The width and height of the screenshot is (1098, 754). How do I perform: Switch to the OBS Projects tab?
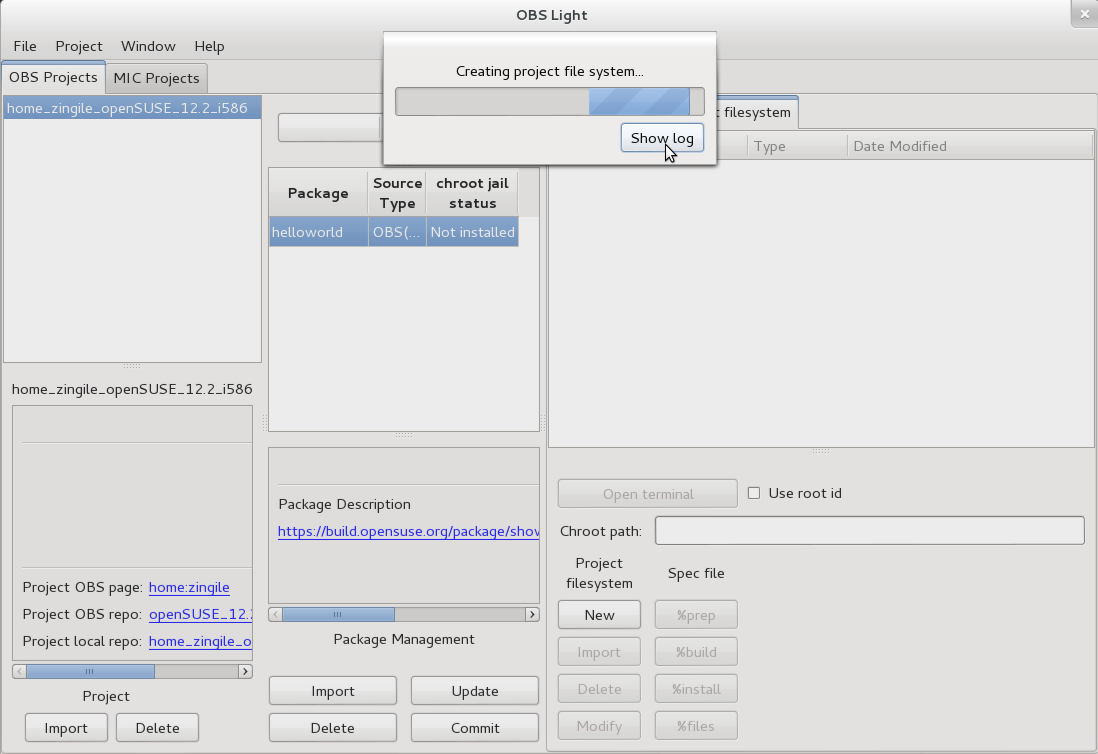pyautogui.click(x=53, y=78)
